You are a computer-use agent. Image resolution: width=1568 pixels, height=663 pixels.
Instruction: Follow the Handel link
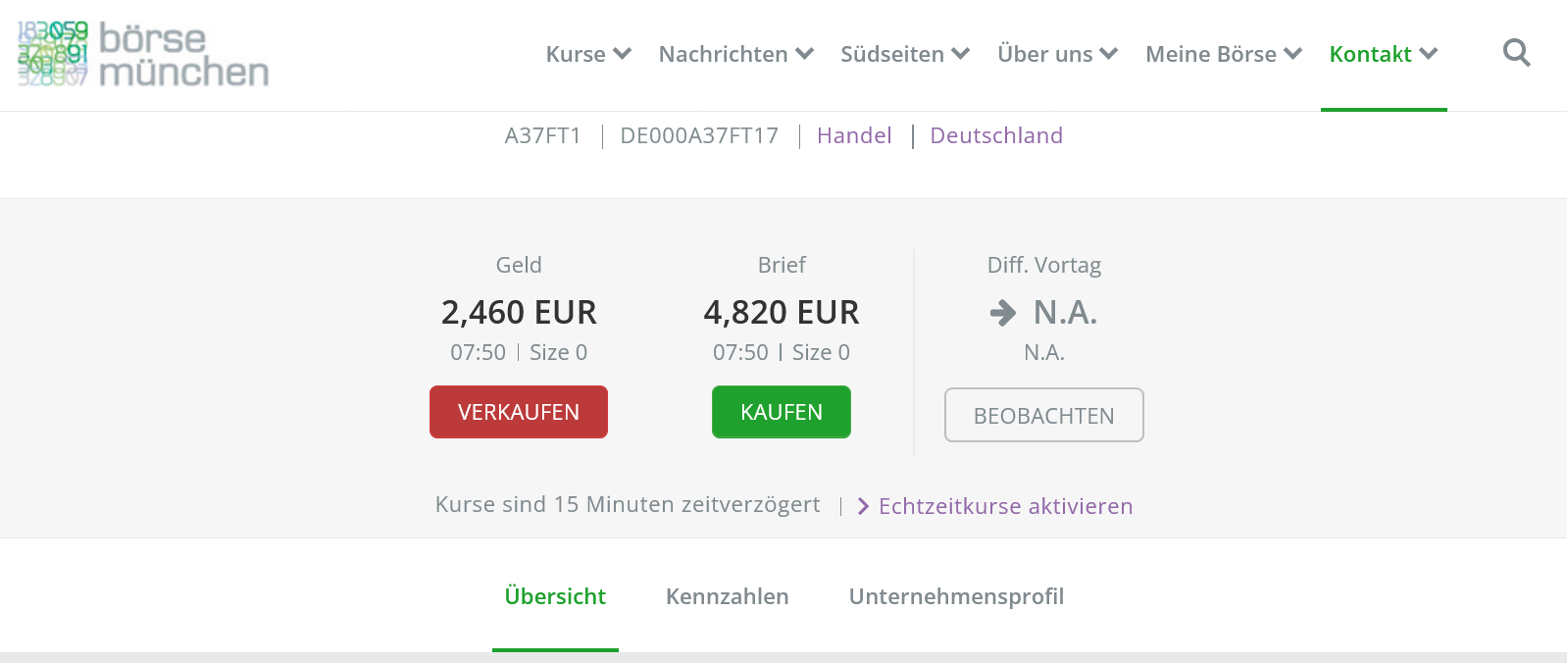click(854, 135)
